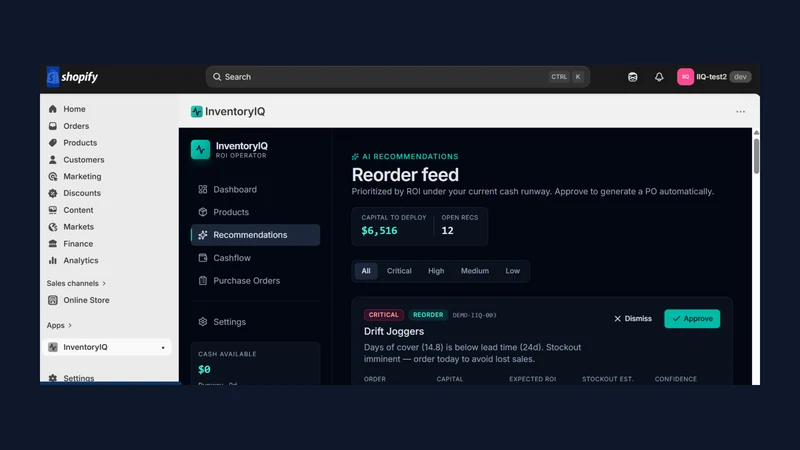This screenshot has height=450, width=800.
Task: Click the Dashboard grid icon
Action: point(203,189)
